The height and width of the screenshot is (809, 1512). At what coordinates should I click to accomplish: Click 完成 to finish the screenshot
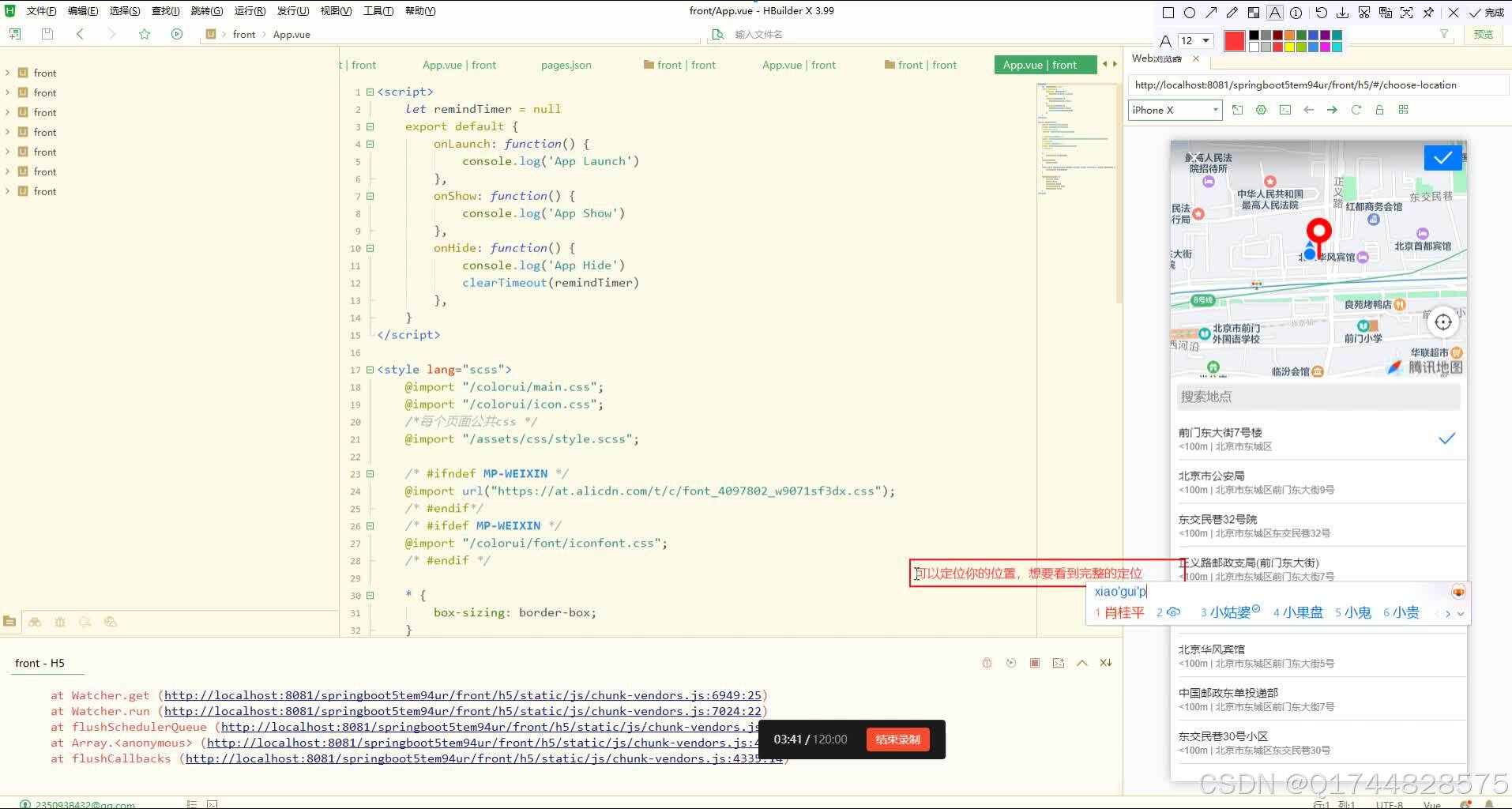(1486, 13)
